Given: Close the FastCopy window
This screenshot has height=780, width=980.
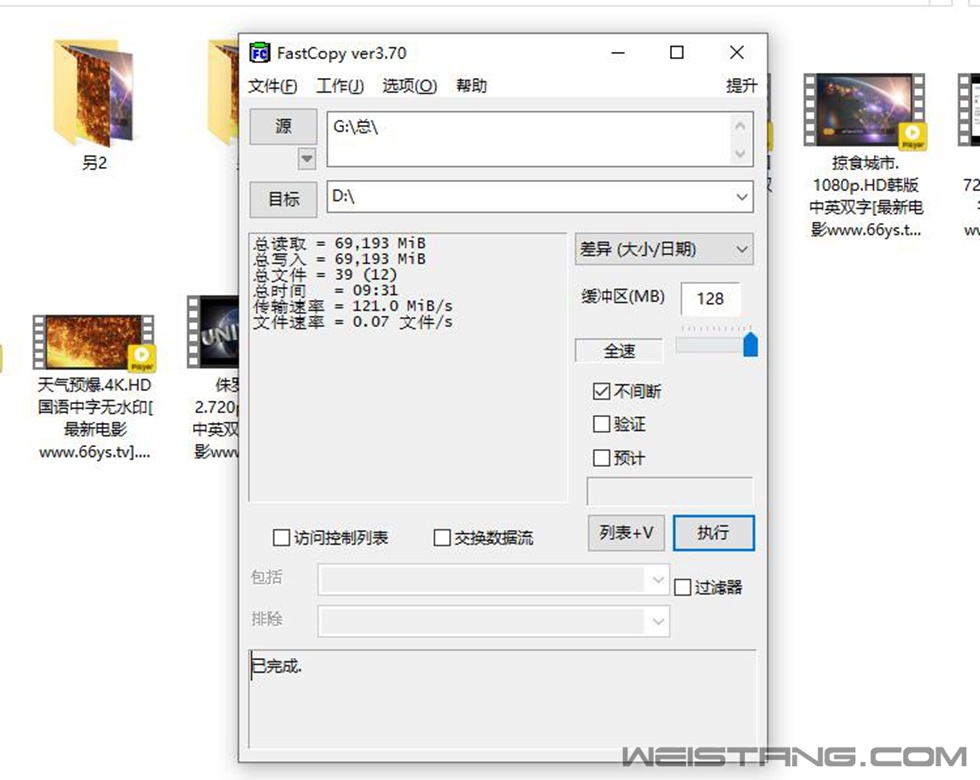Looking at the screenshot, I should tap(737, 53).
